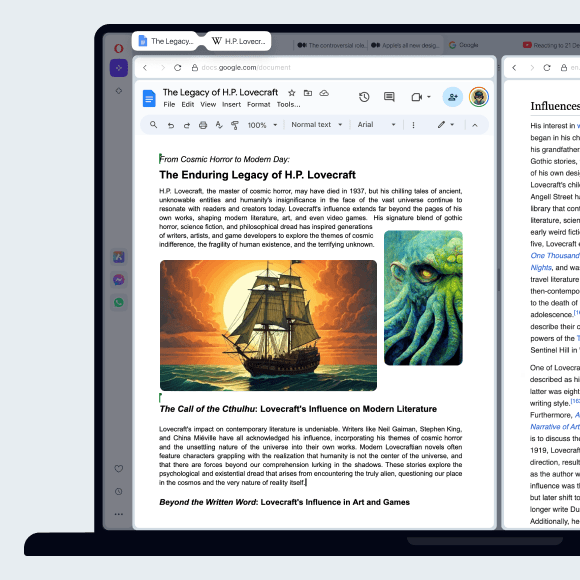The height and width of the screenshot is (580, 580).
Task: Click the spell check icon
Action: pyautogui.click(x=219, y=125)
